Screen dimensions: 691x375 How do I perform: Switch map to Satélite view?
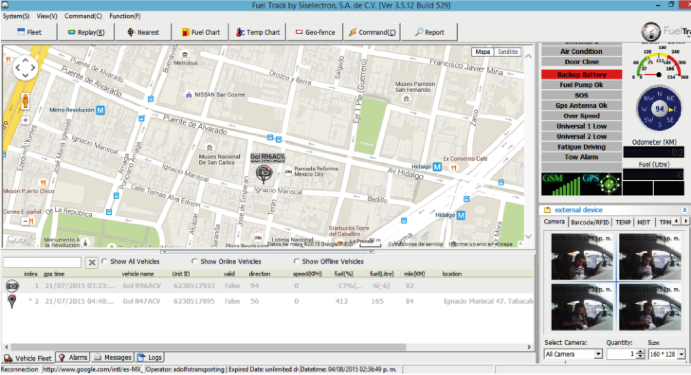(x=507, y=52)
